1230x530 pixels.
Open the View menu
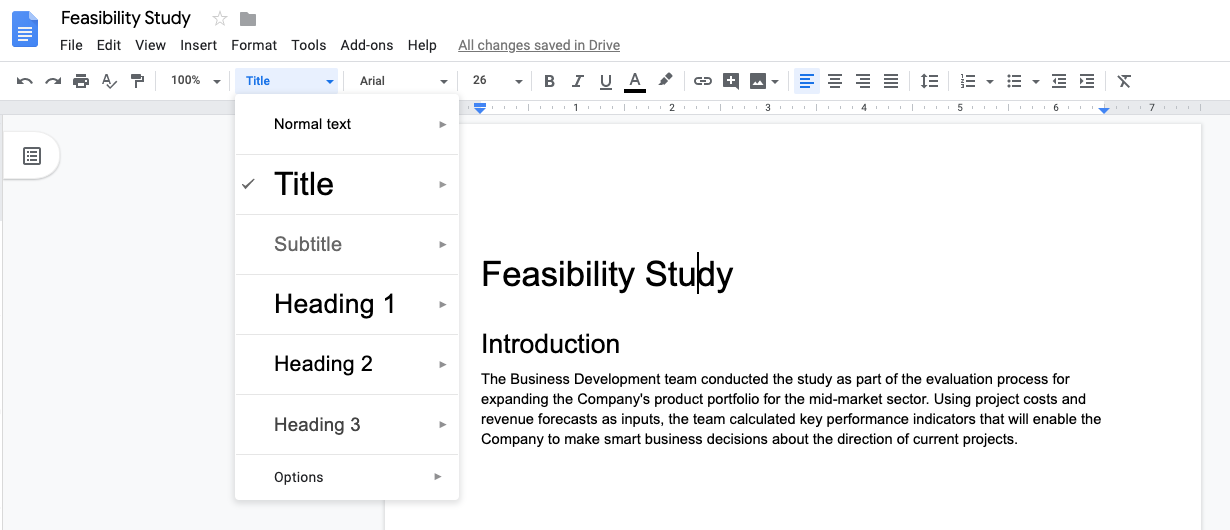click(x=151, y=45)
